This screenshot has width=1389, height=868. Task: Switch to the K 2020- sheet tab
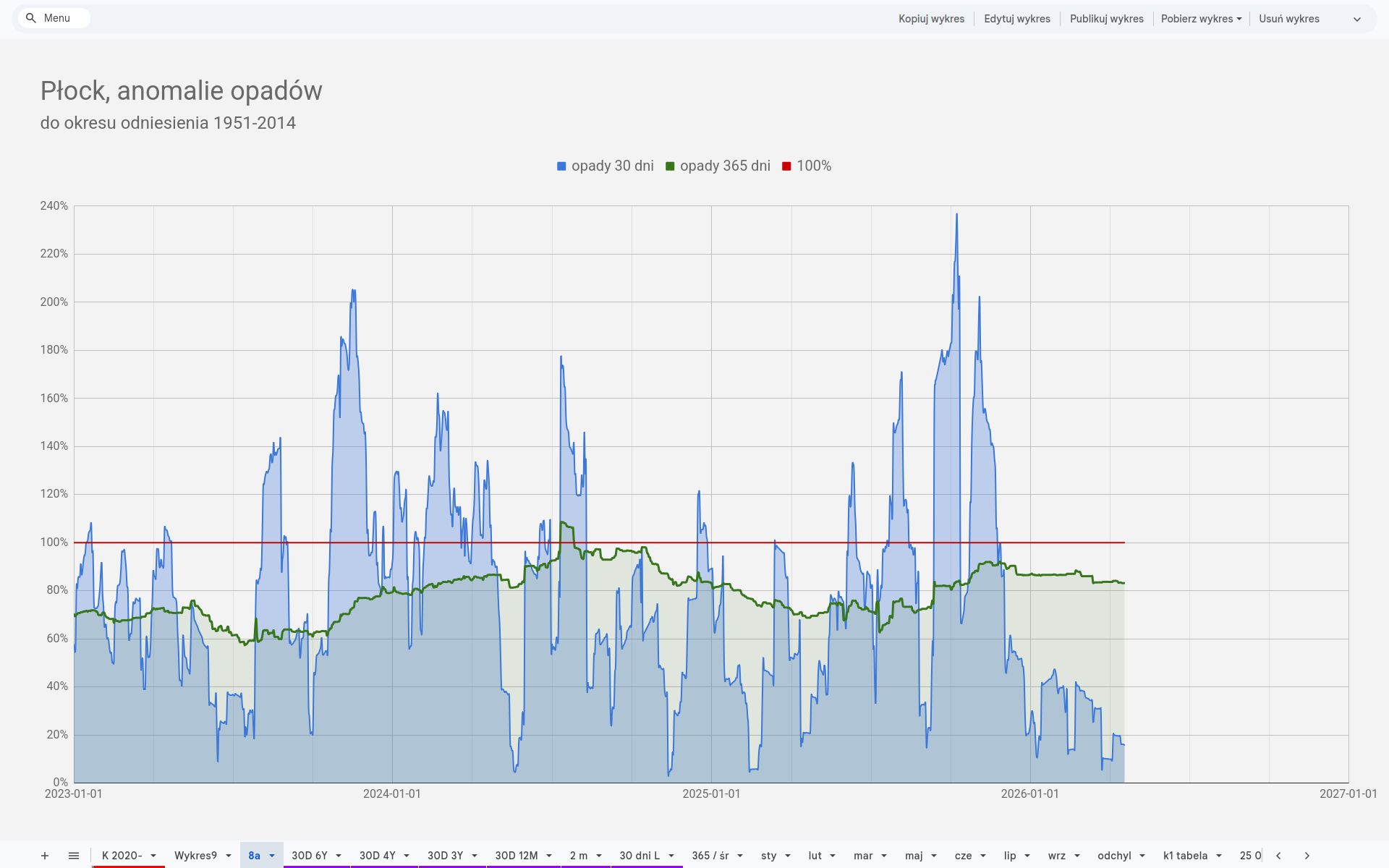click(x=122, y=856)
